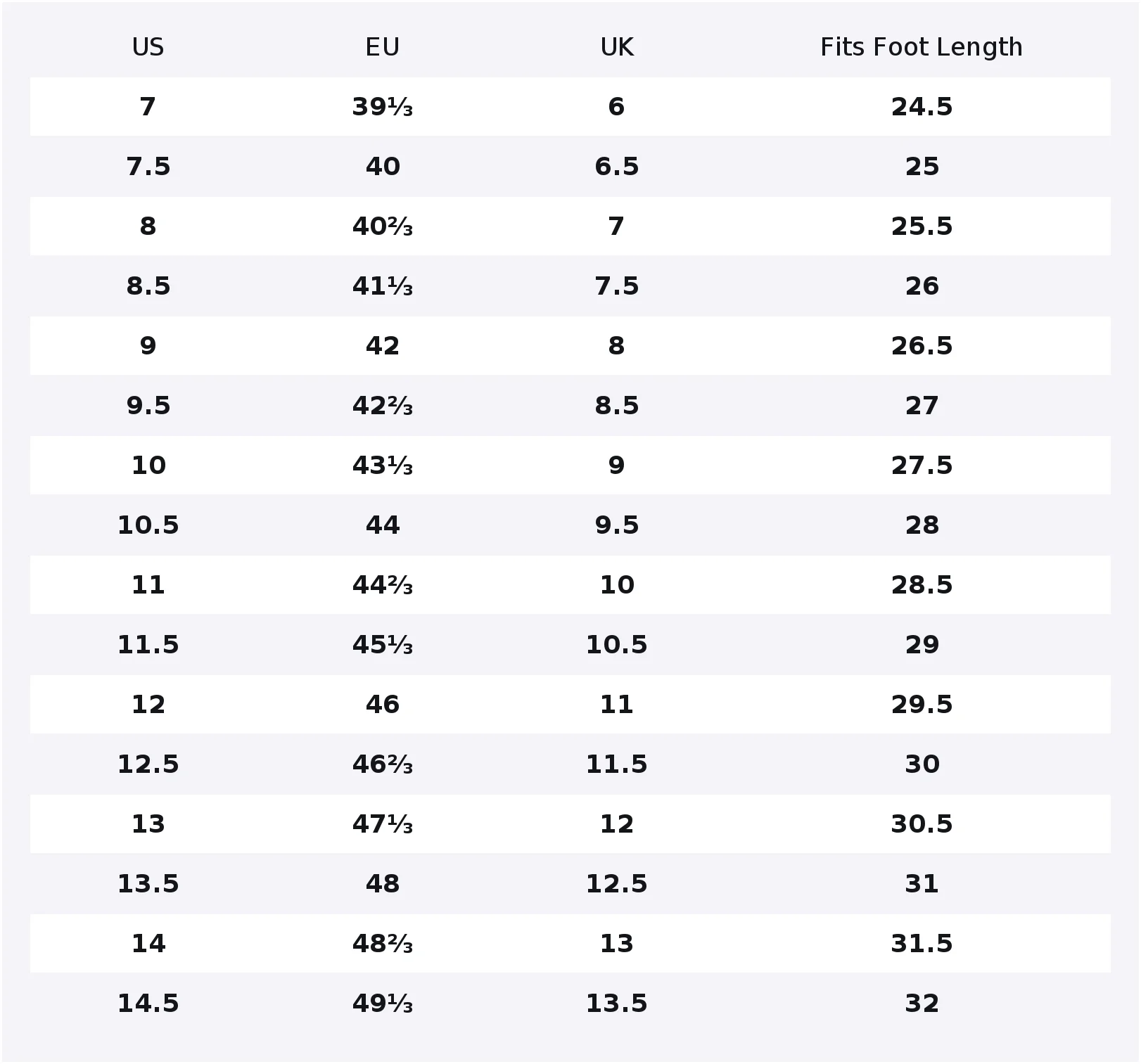This screenshot has width=1141, height=1064.
Task: Select UK size 13 cell
Action: point(616,944)
